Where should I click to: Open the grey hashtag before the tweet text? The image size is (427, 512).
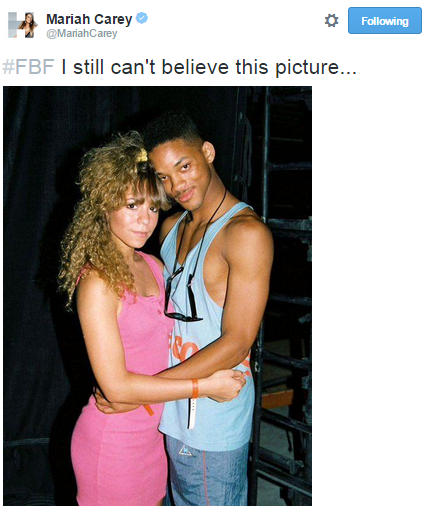click(28, 67)
